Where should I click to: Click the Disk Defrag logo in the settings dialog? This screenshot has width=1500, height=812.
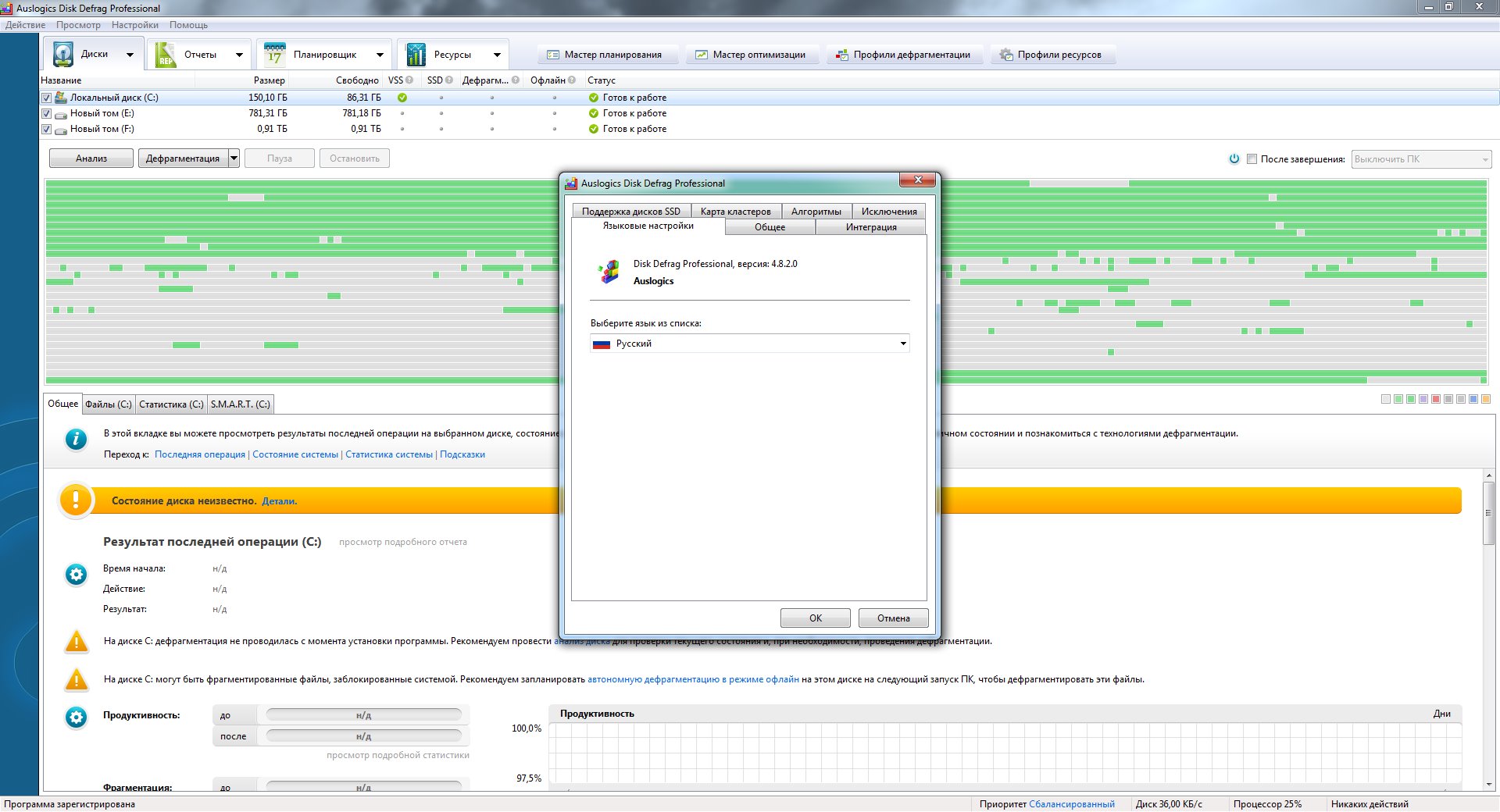pos(609,272)
